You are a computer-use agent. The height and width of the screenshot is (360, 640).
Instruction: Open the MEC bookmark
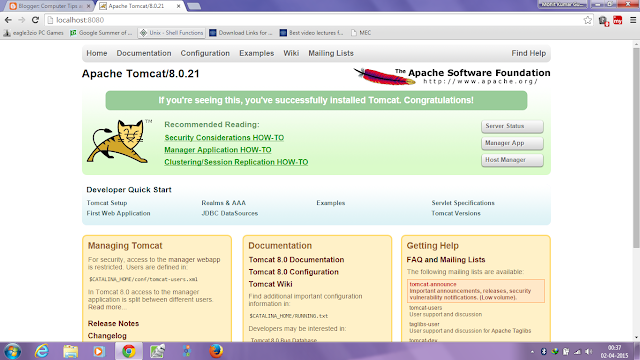[x=361, y=33]
